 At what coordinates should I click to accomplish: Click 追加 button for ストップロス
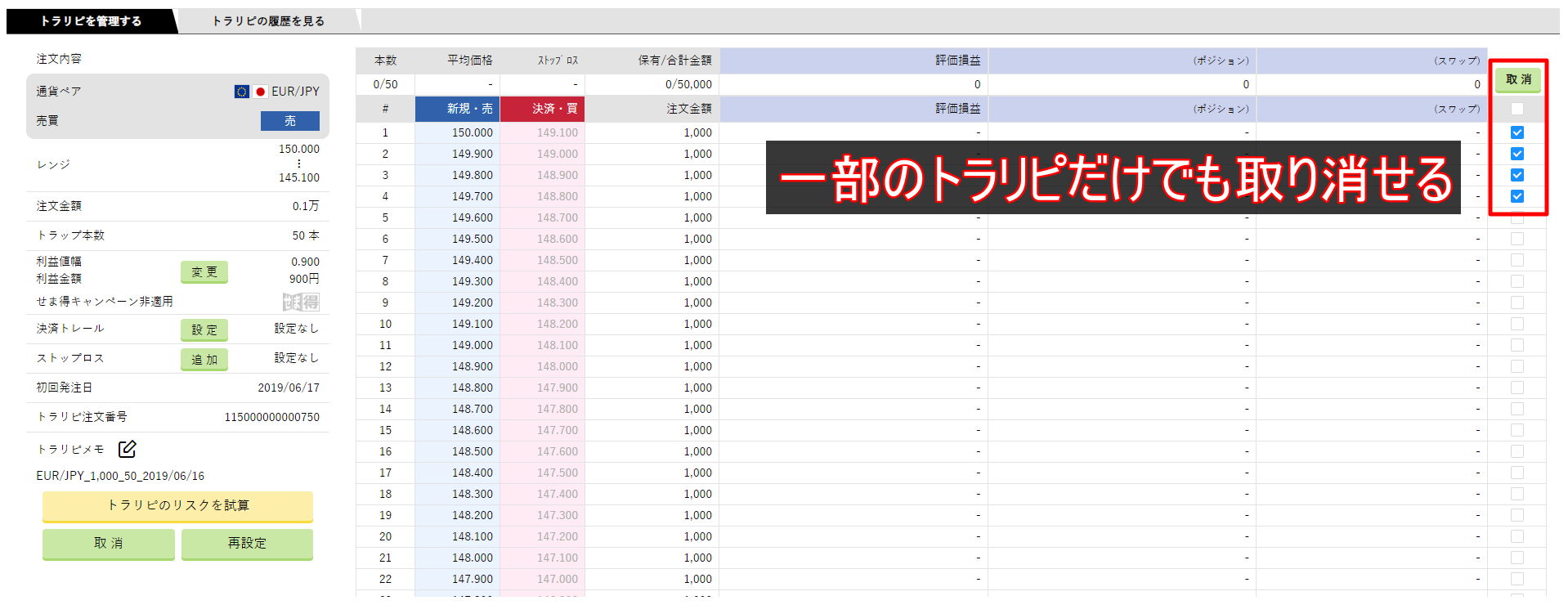click(x=204, y=359)
